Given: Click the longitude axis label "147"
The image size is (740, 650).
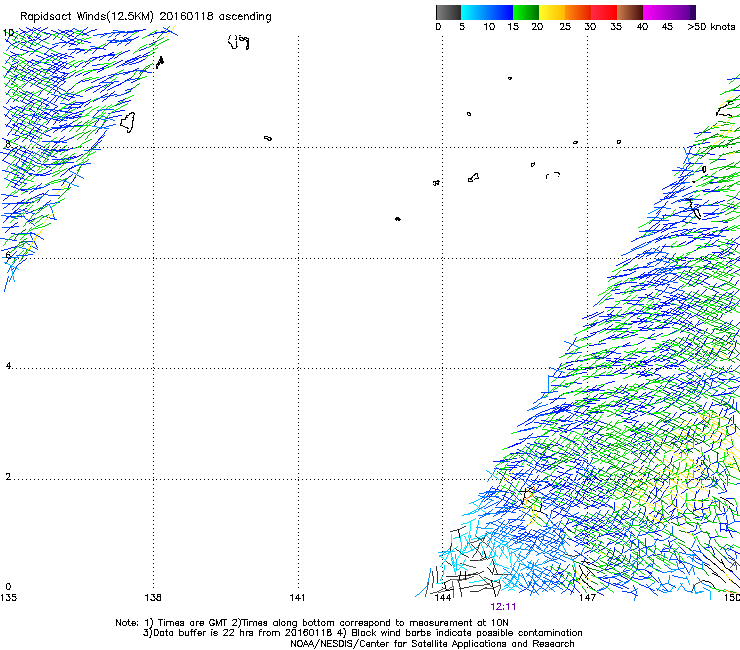Looking at the screenshot, I should point(587,598).
